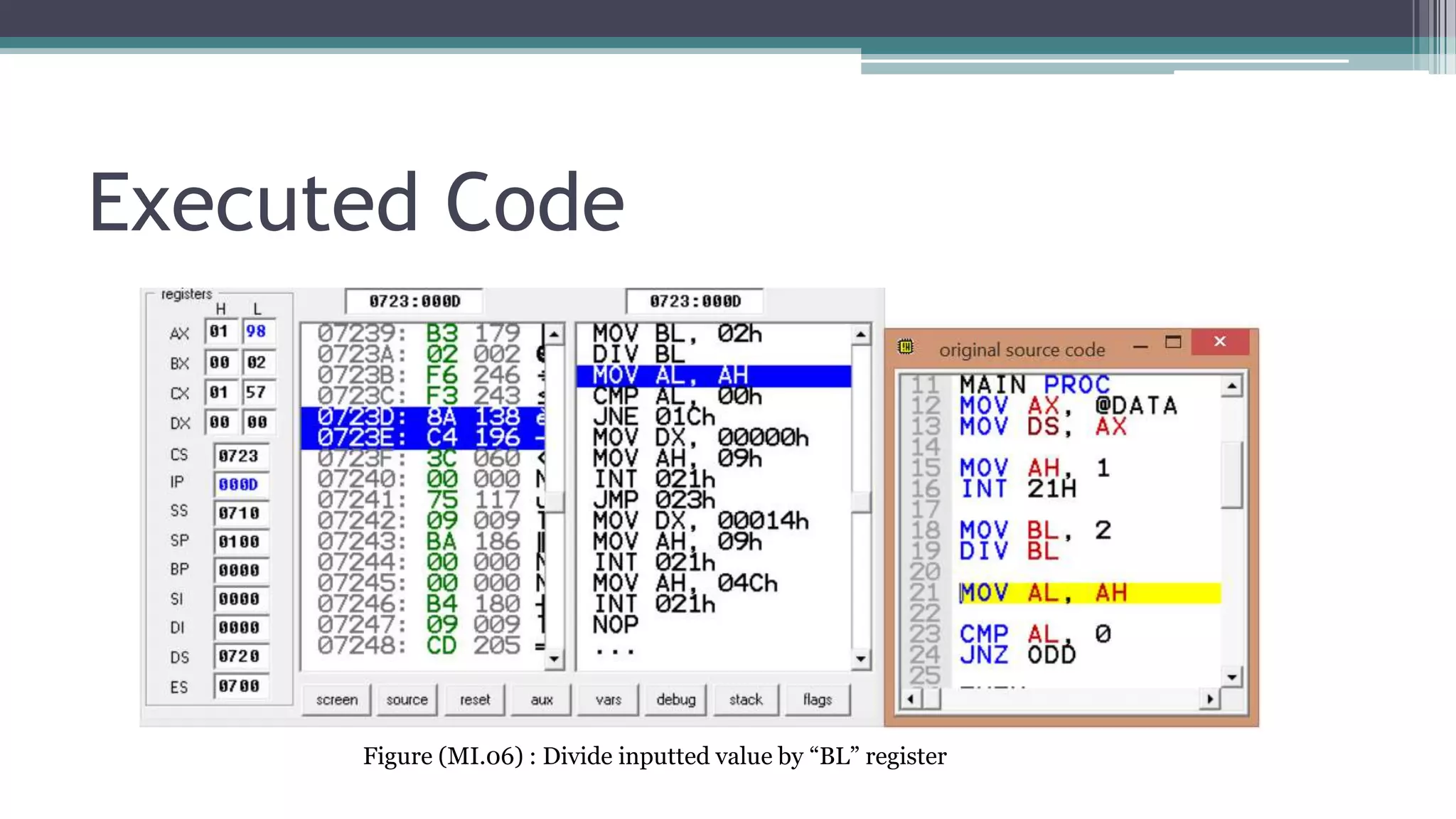Screen dimensions: 1456x819
Task: Open the source button
Action: 407,700
